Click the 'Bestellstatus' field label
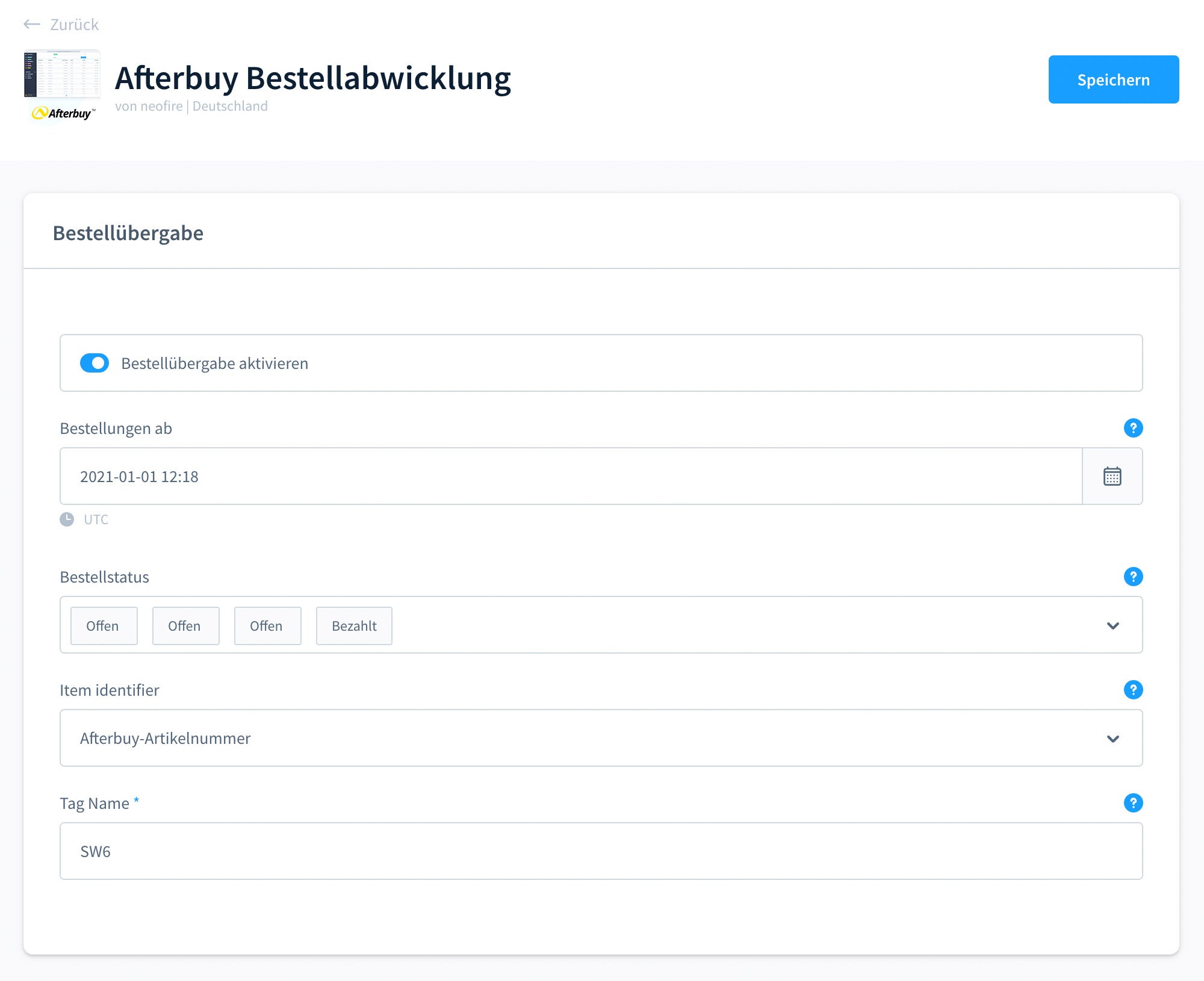1204x981 pixels. pos(105,577)
